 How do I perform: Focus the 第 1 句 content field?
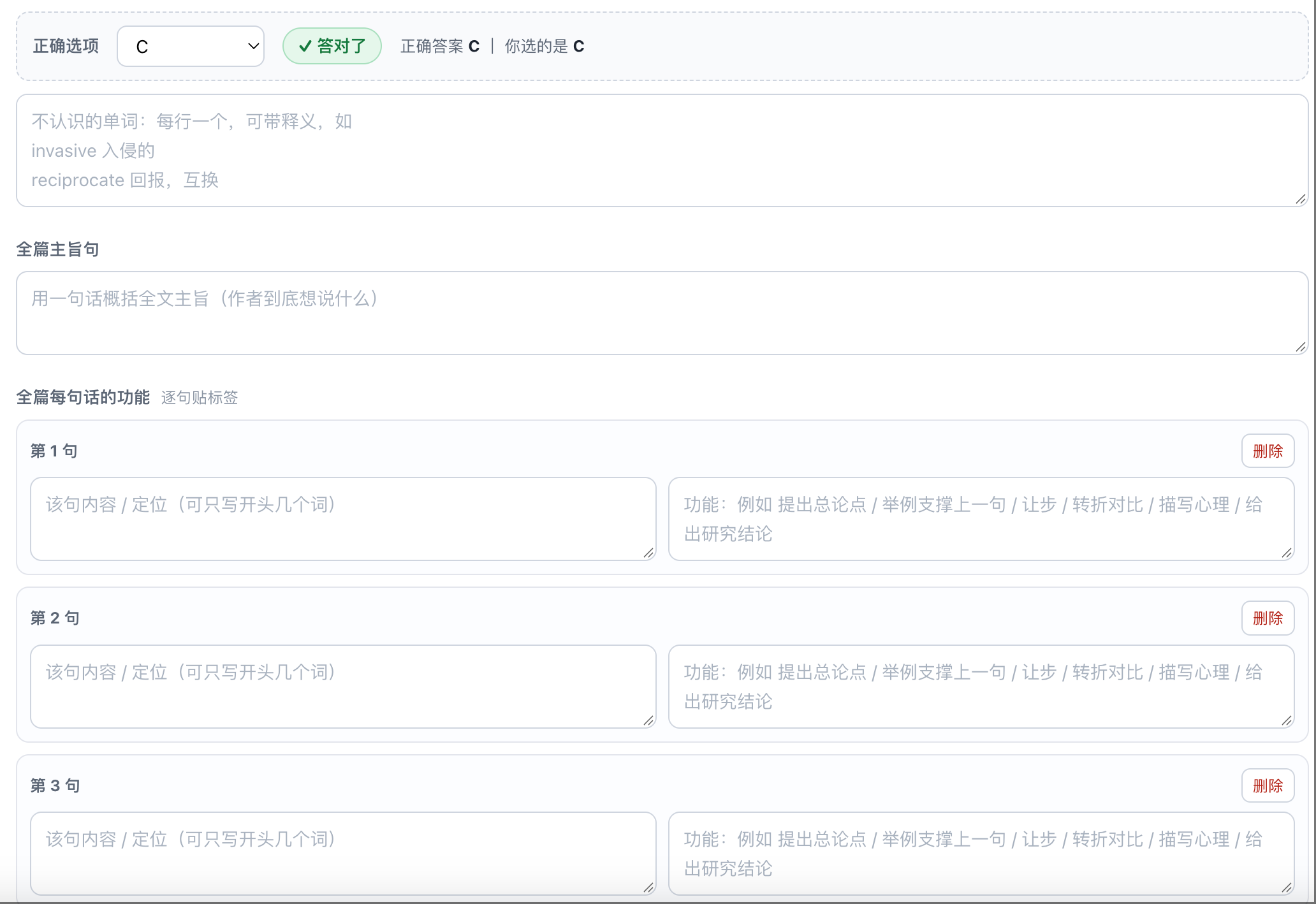tap(343, 519)
